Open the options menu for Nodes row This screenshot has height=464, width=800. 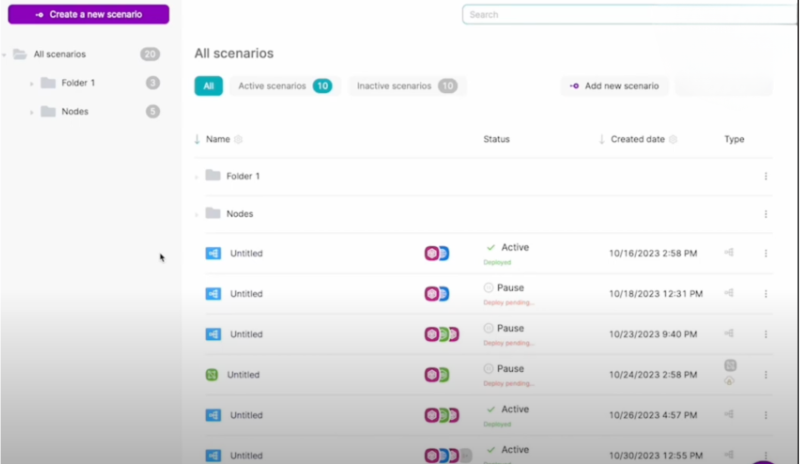[766, 214]
